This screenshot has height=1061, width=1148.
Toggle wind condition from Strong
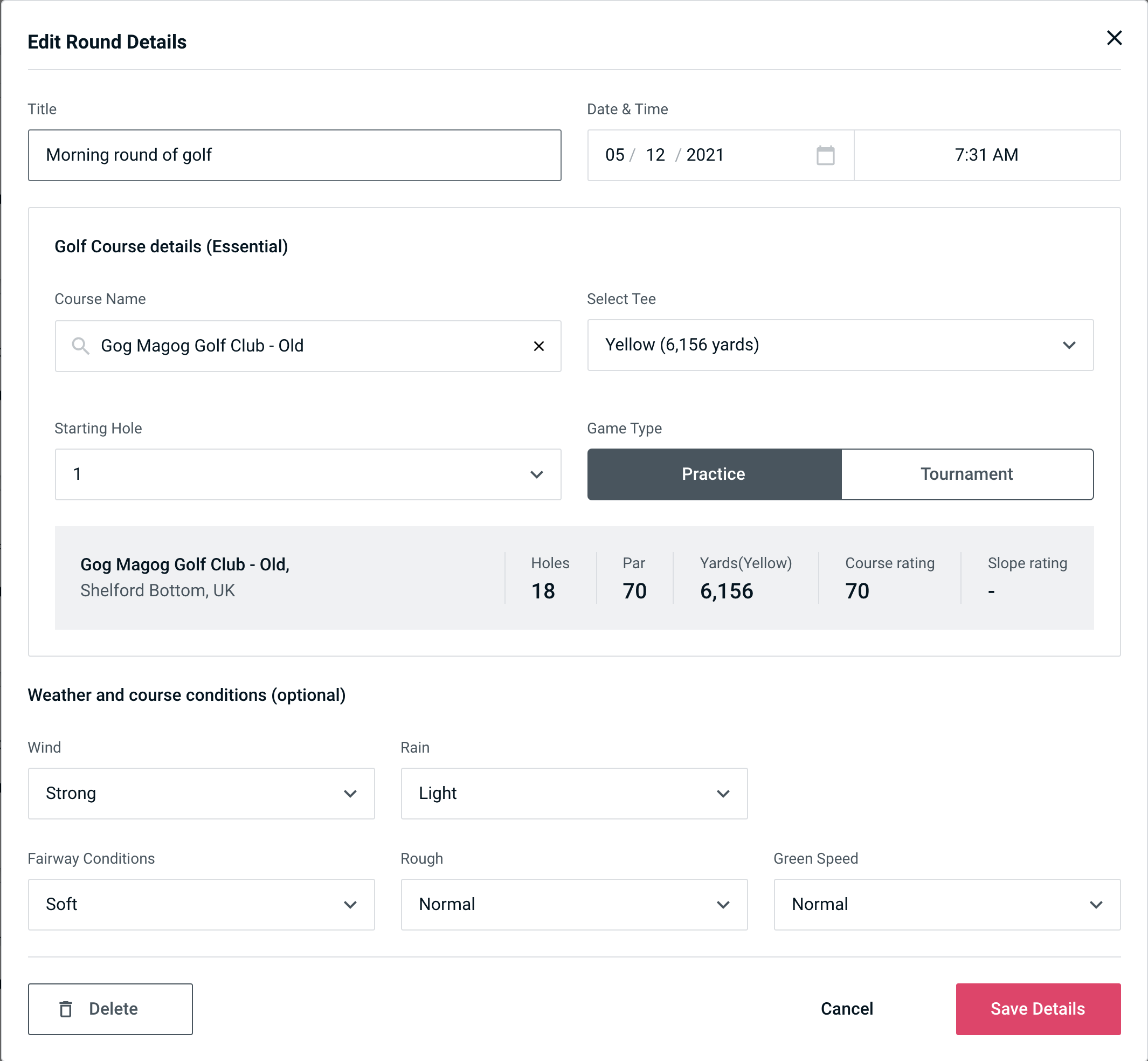point(200,793)
